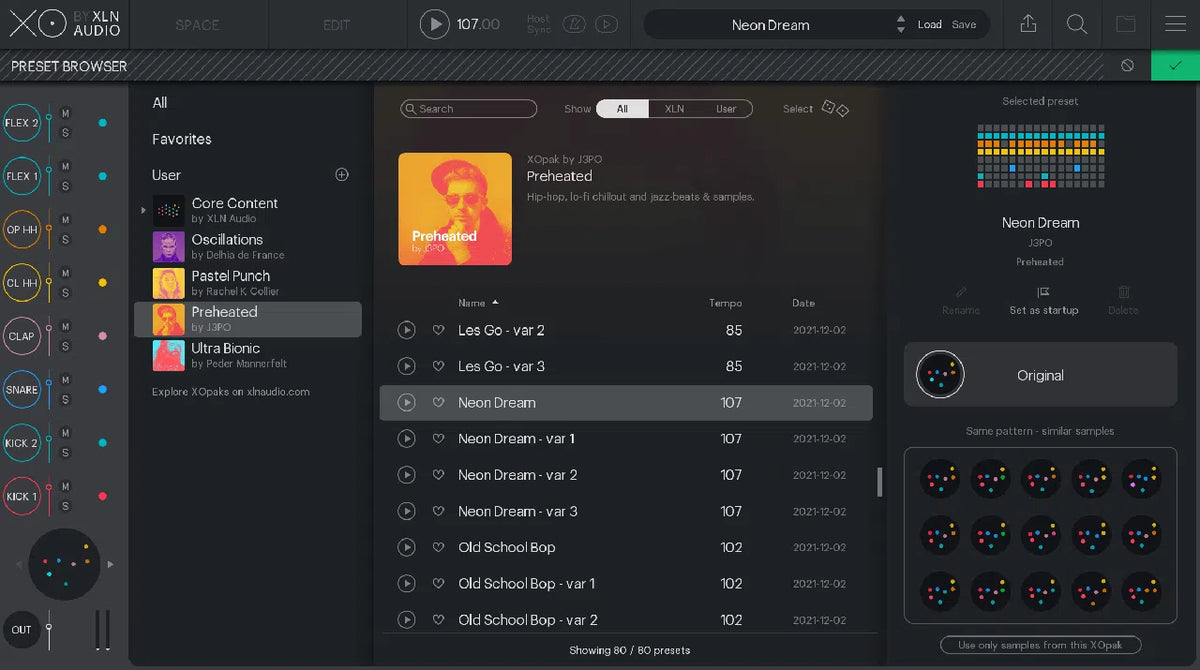Click Use only samples from this XOpak
The width and height of the screenshot is (1200, 670).
point(1040,644)
